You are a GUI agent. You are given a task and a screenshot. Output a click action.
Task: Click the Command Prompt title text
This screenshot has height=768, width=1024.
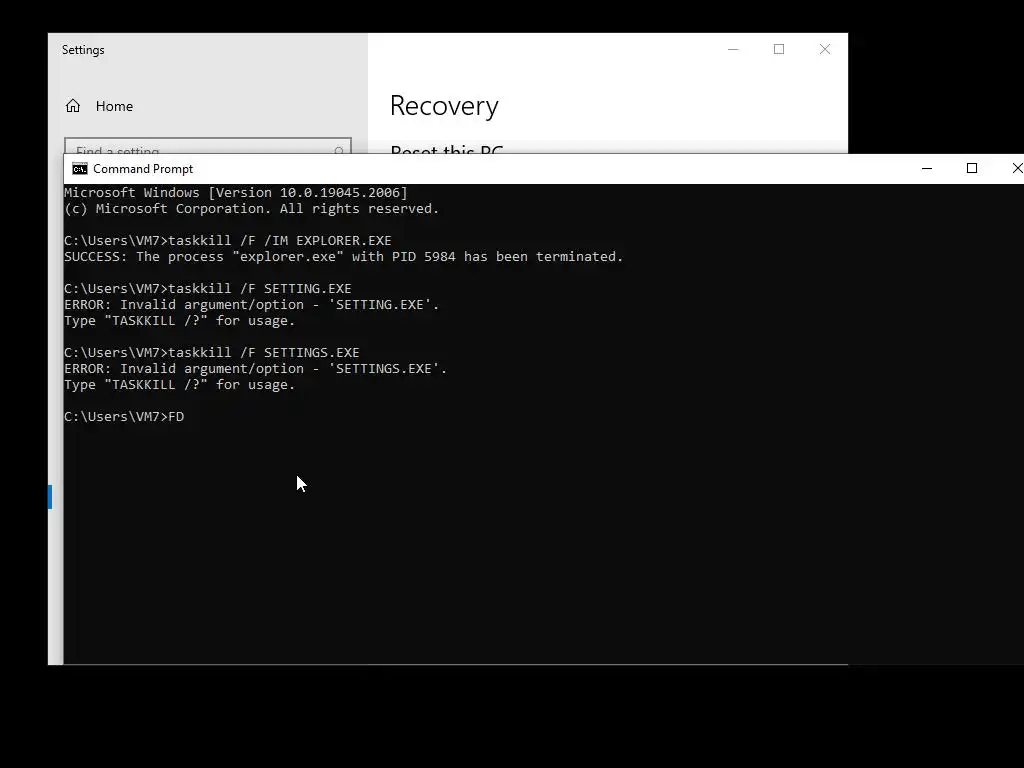click(143, 169)
